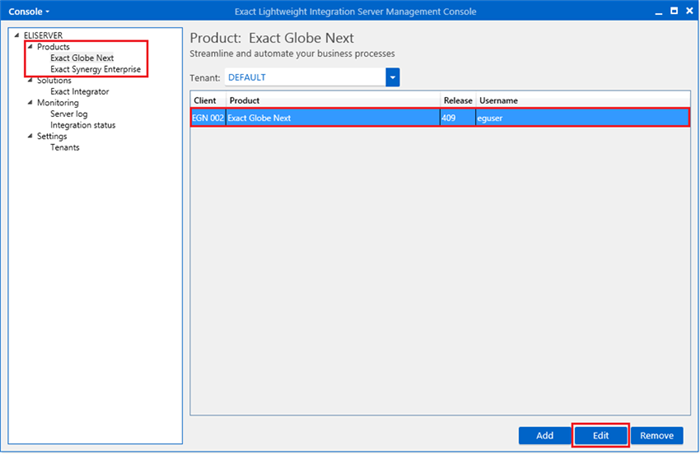The image size is (700, 454).
Task: Open the Tenants settings item
Action: pos(65,147)
